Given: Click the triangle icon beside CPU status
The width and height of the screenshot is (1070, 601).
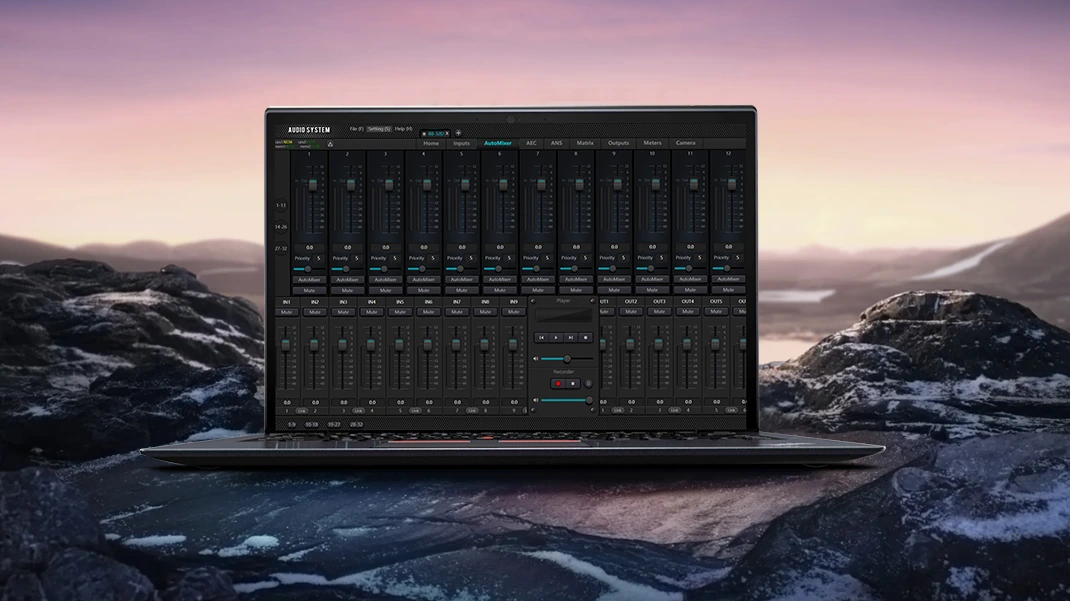Looking at the screenshot, I should pyautogui.click(x=330, y=144).
